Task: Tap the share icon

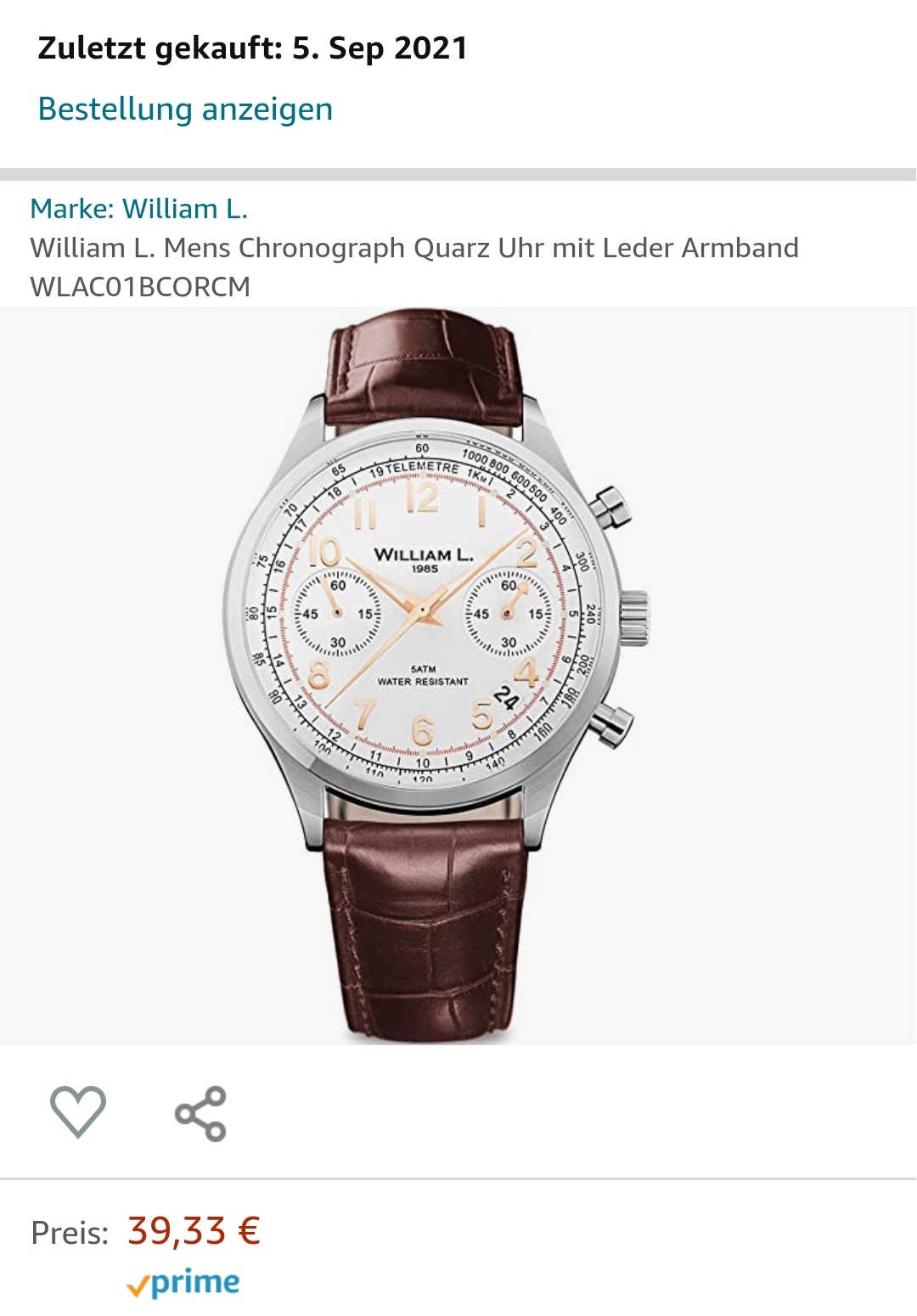Action: [201, 1113]
